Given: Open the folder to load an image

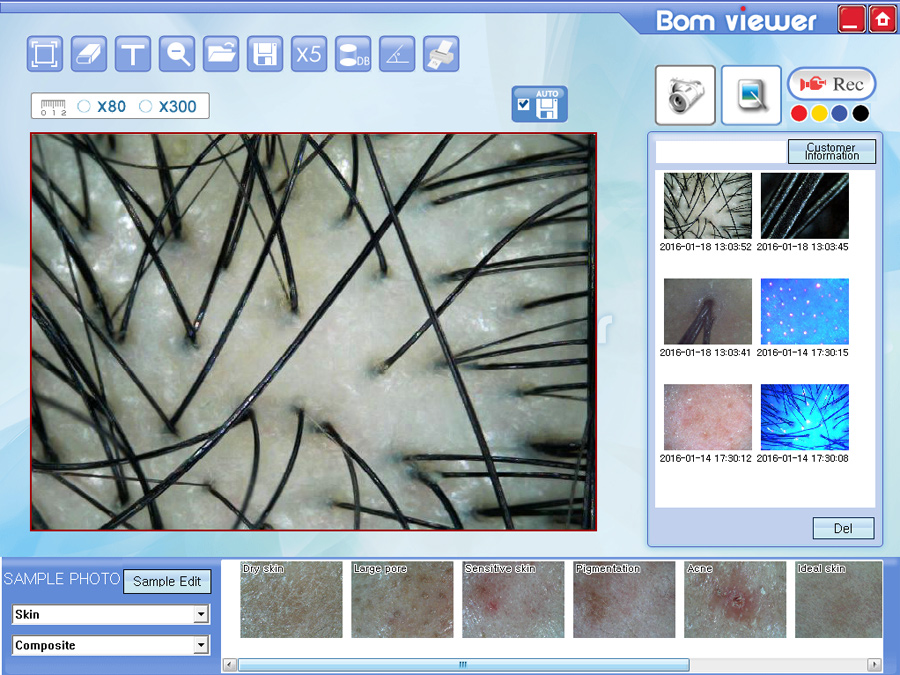Looking at the screenshot, I should click(221, 54).
